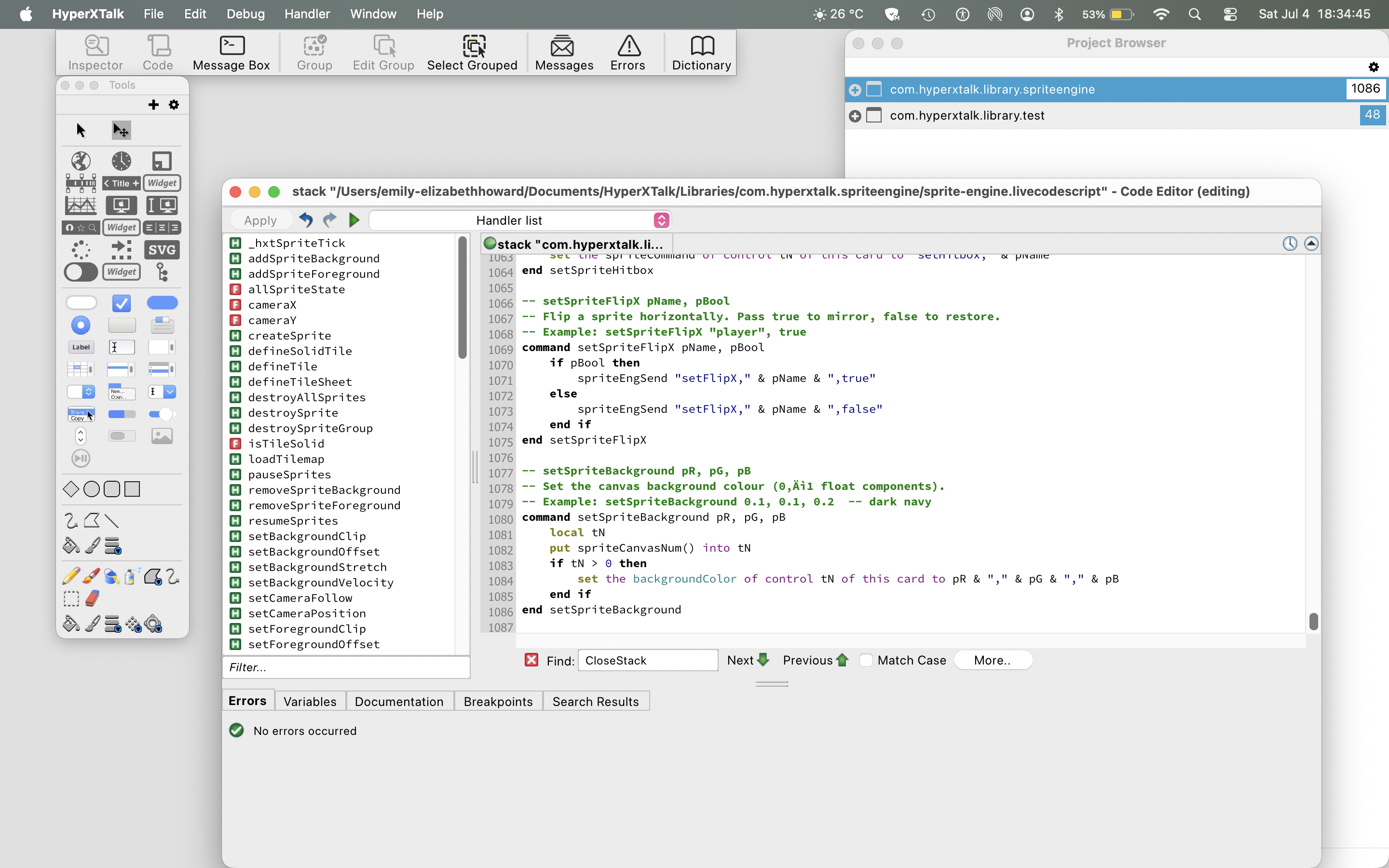Image resolution: width=1389 pixels, height=868 pixels.
Task: Open Project Browser gear settings
Action: pyautogui.click(x=1374, y=67)
